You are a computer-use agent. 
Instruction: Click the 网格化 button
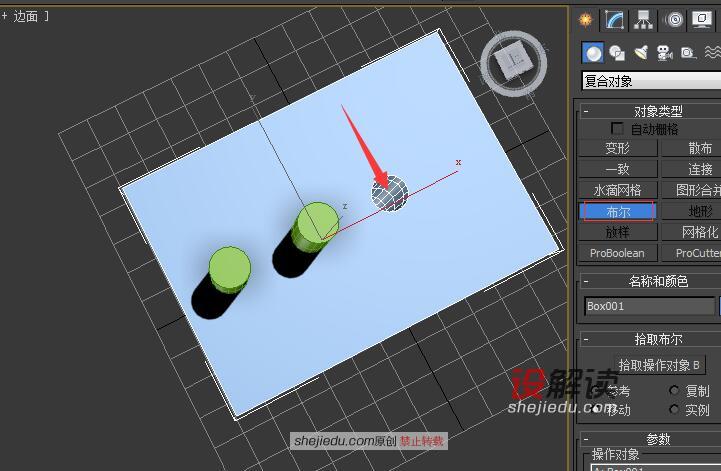click(x=691, y=232)
